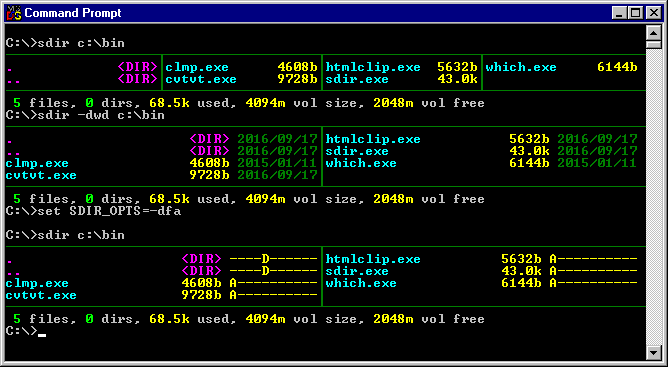Click the scrollbar up arrow
Image resolution: width=668 pixels, height=367 pixels.
tap(653, 32)
